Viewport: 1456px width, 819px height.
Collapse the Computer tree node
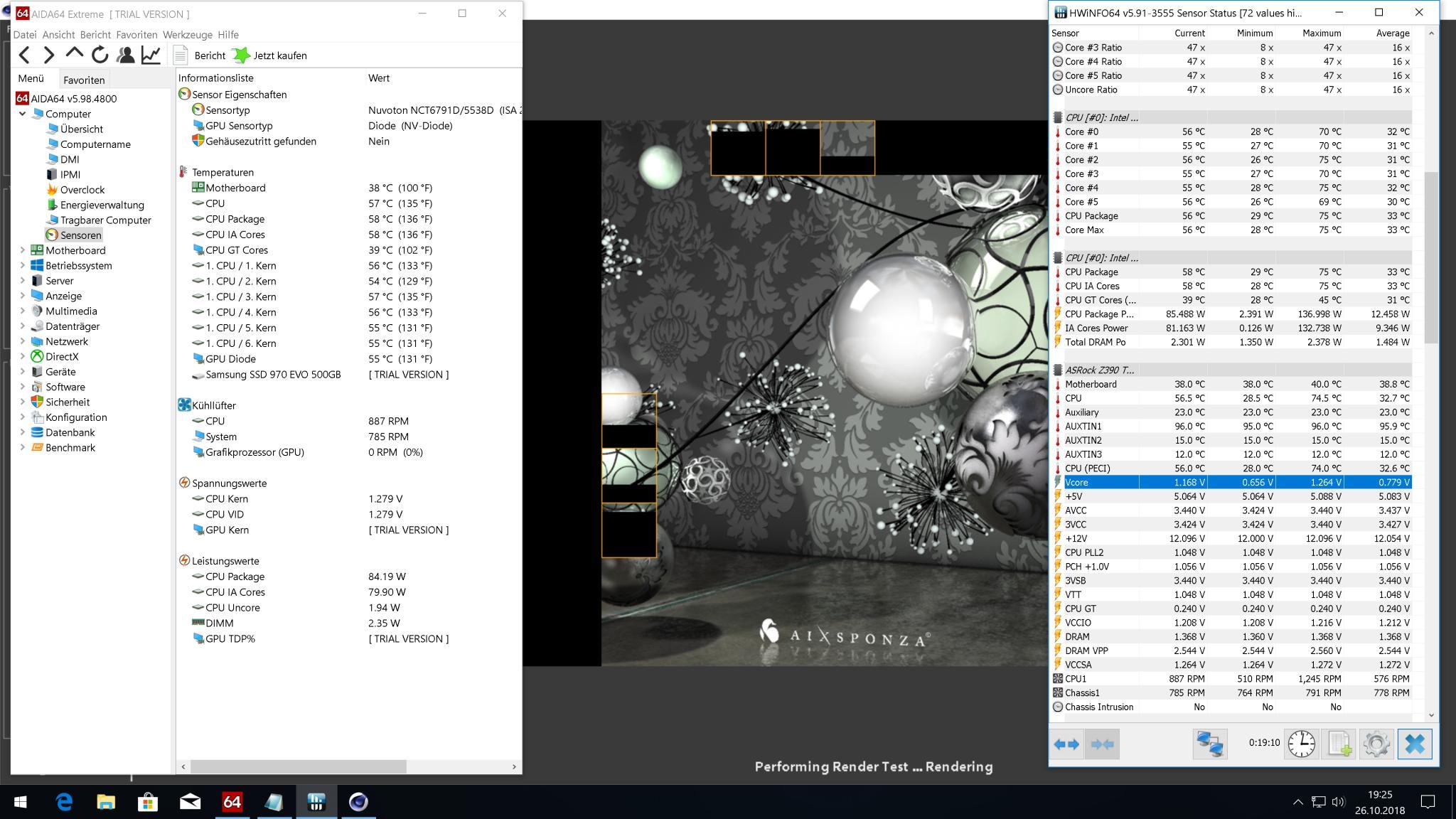(22, 114)
